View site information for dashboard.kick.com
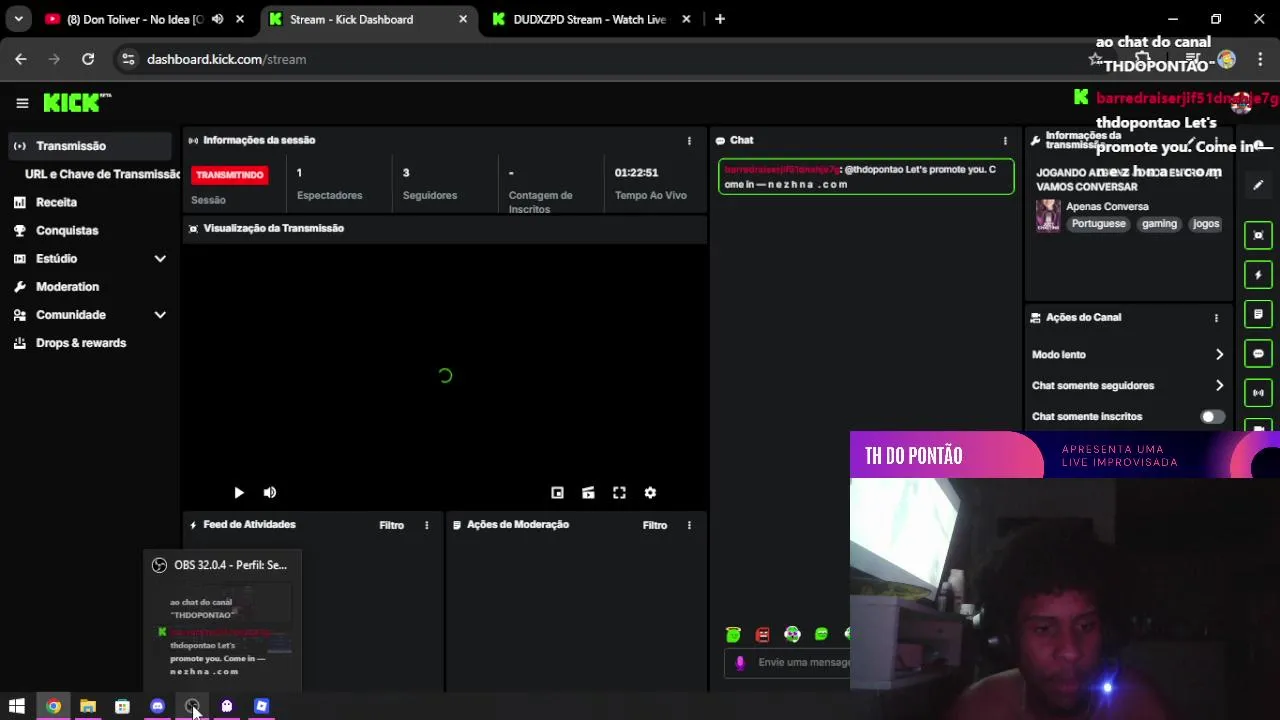The height and width of the screenshot is (720, 1280). pos(128,59)
